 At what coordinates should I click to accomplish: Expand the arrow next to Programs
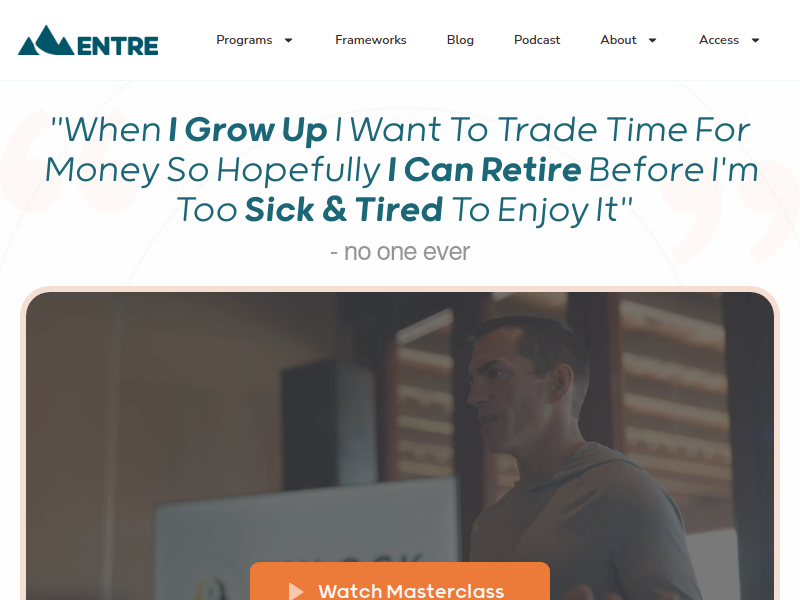click(x=288, y=40)
